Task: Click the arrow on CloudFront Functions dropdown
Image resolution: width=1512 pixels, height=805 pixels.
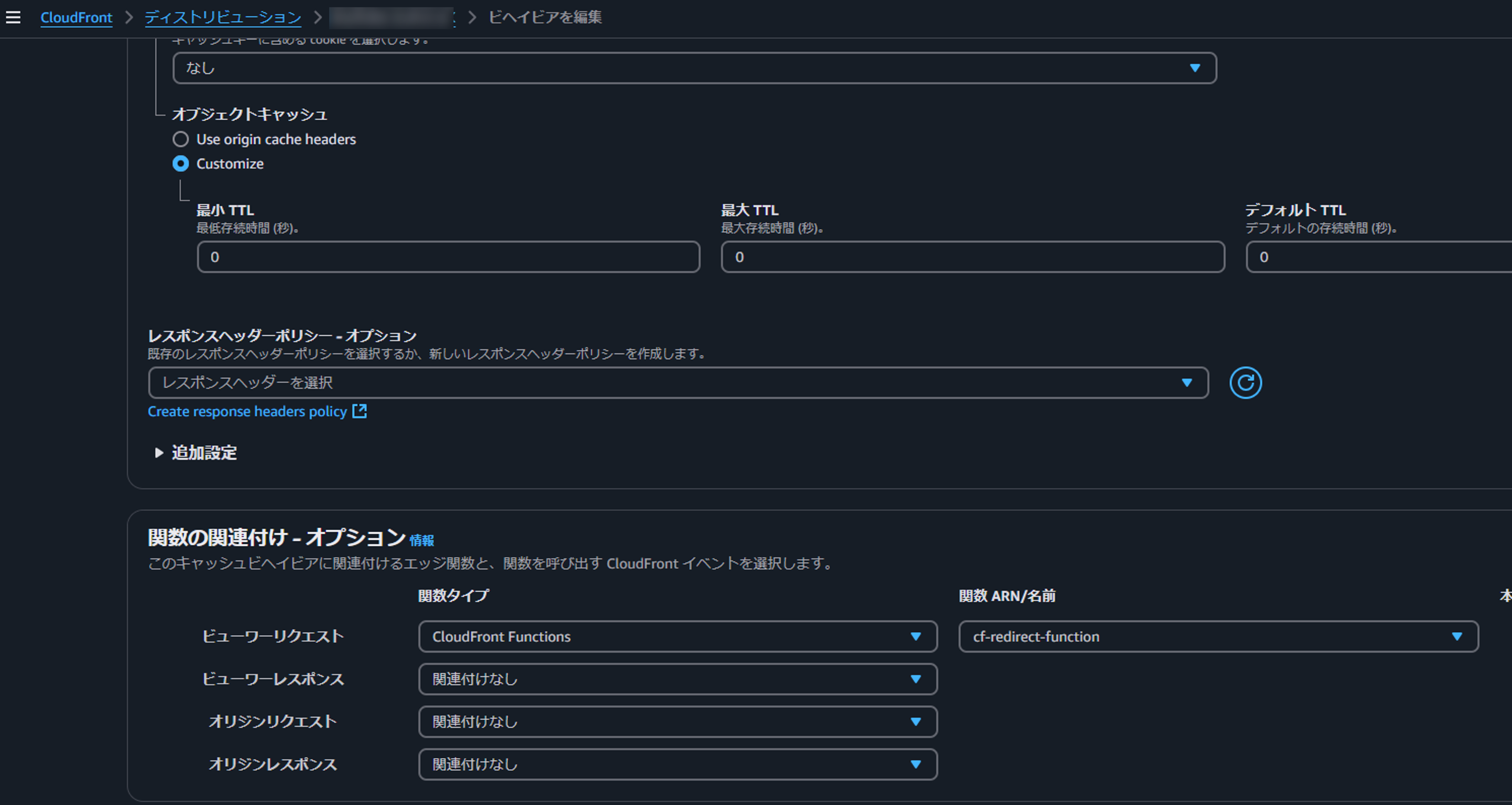Action: [x=915, y=637]
